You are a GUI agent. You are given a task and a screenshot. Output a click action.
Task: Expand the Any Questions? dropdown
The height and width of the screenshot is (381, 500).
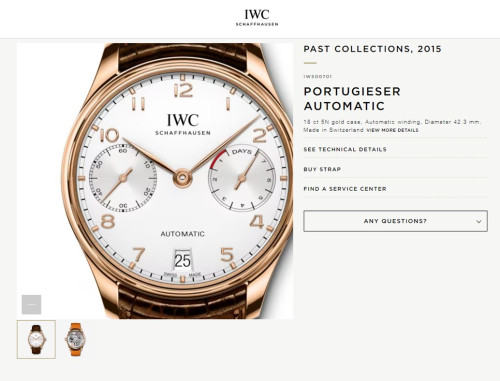[x=395, y=221]
